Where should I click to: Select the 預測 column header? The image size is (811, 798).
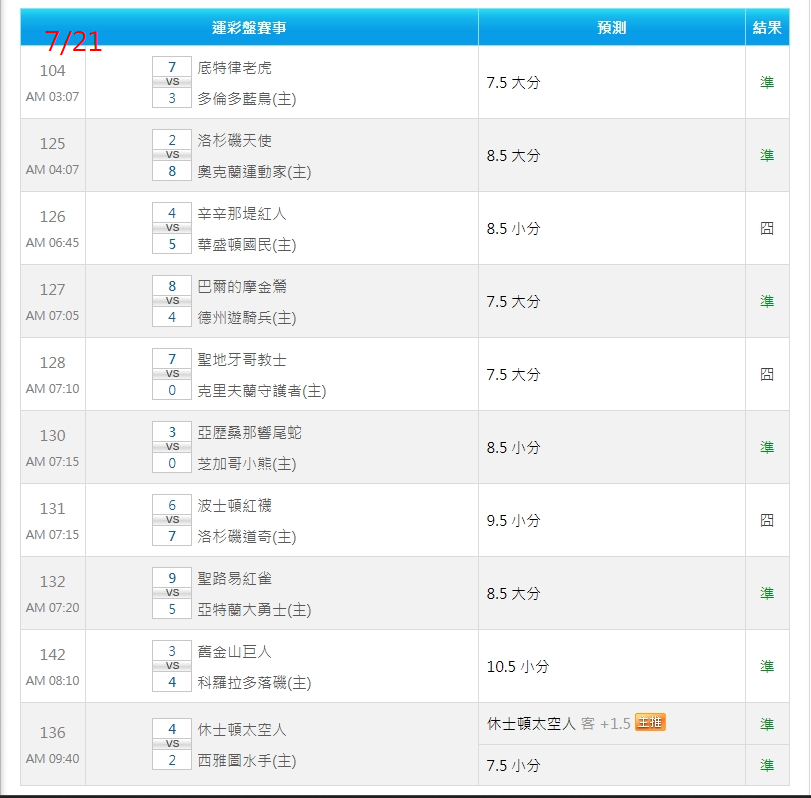611,28
